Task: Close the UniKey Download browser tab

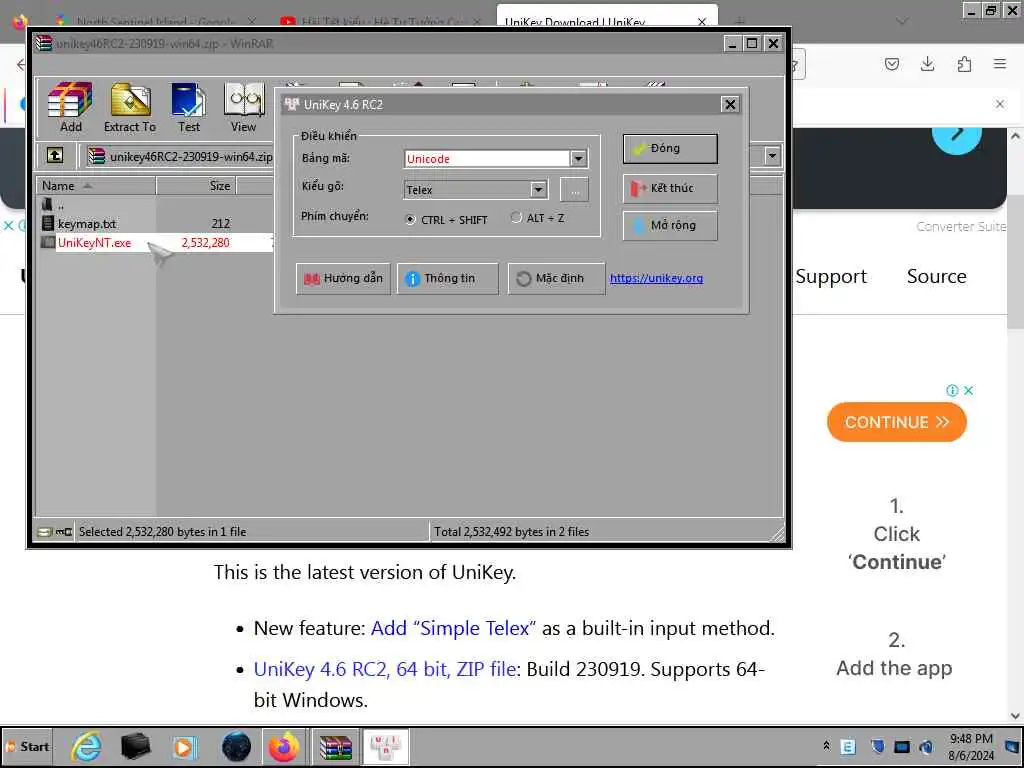Action: point(702,22)
